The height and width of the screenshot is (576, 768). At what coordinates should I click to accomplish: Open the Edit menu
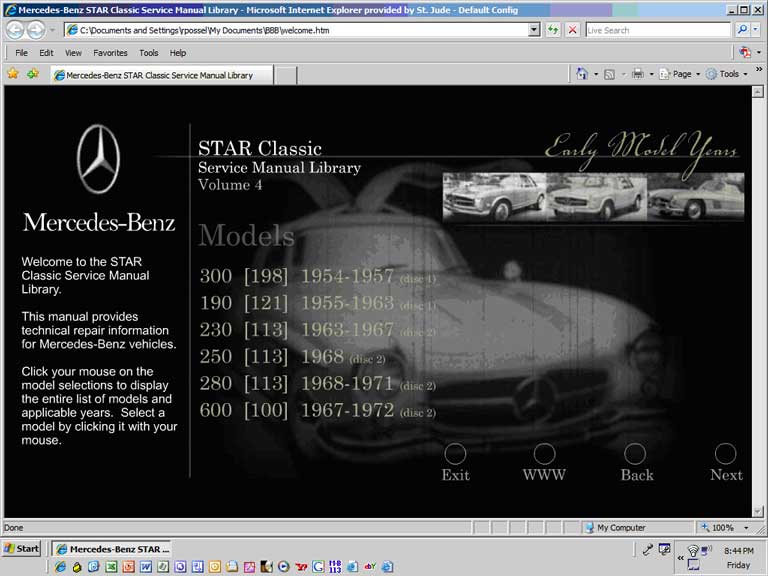coord(46,53)
